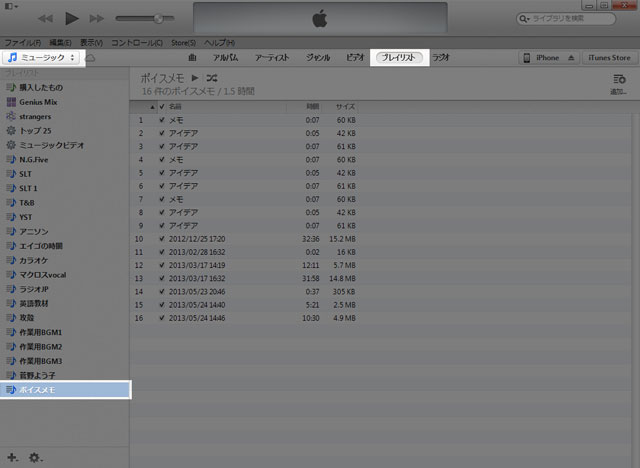Select the strangers Genius playlist icon
This screenshot has height=468, width=640.
click(x=11, y=116)
